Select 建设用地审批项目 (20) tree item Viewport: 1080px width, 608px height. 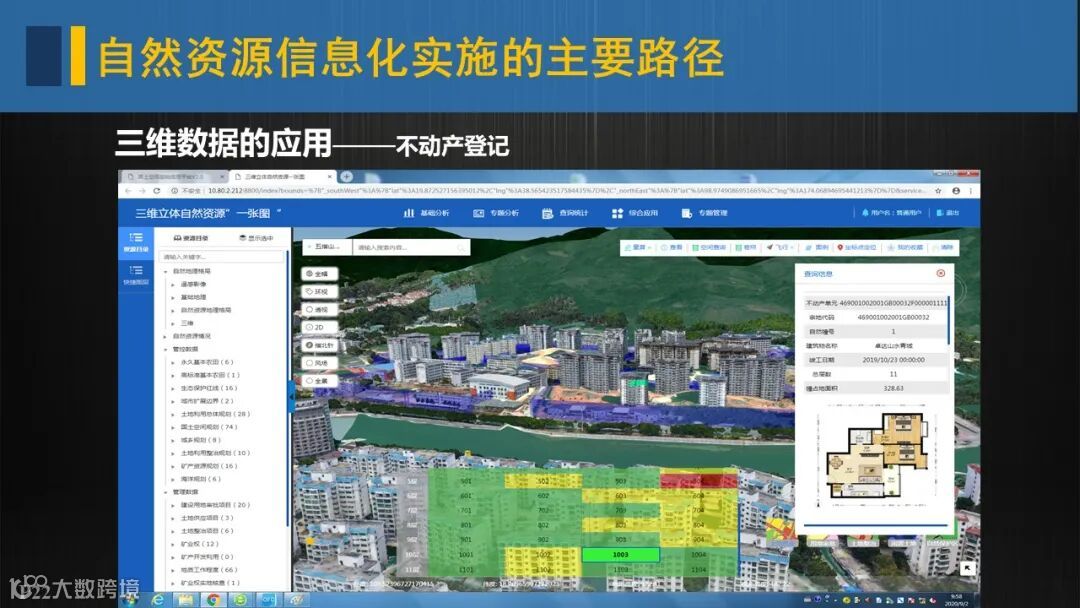(215, 505)
